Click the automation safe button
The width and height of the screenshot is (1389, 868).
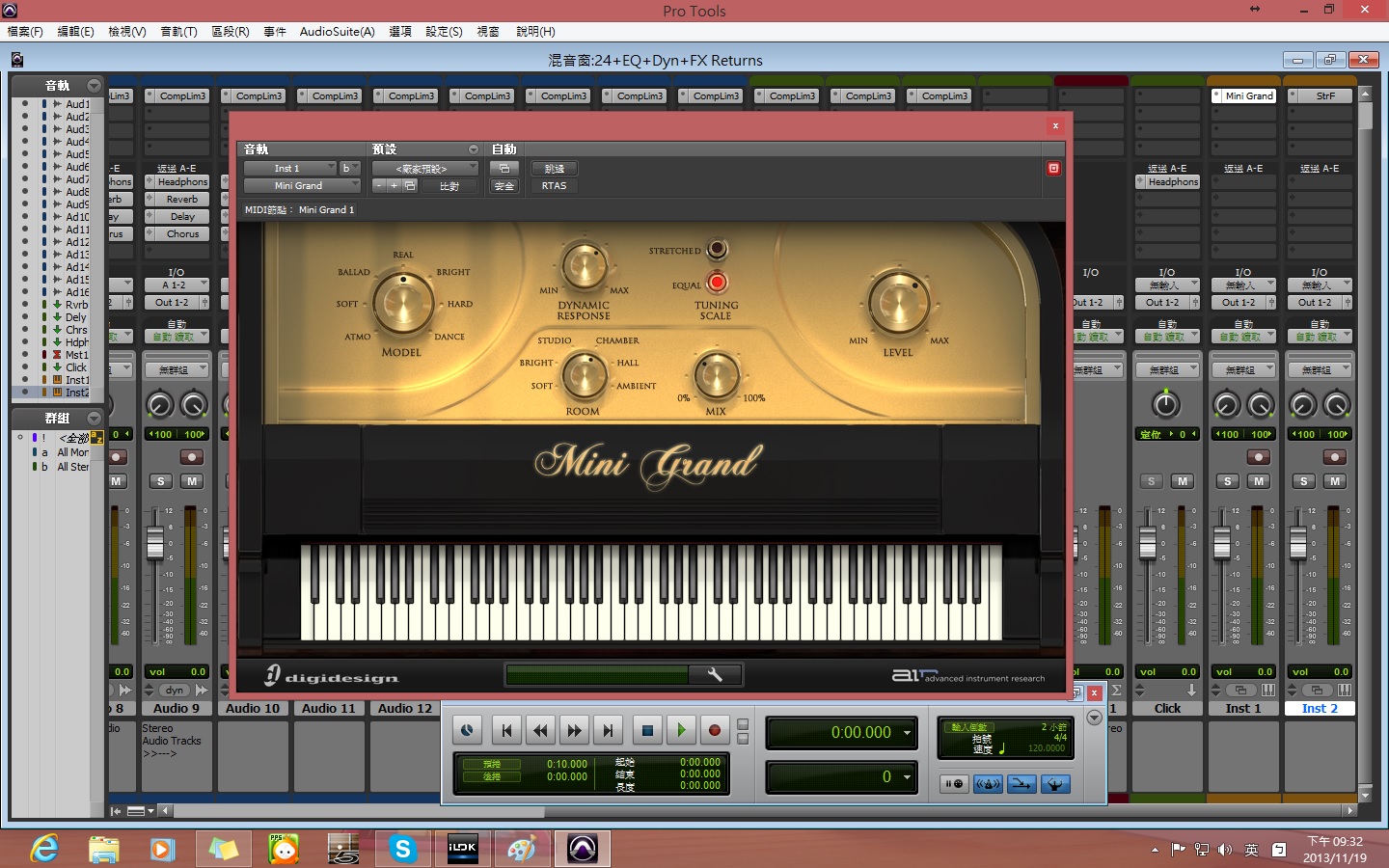pos(504,185)
